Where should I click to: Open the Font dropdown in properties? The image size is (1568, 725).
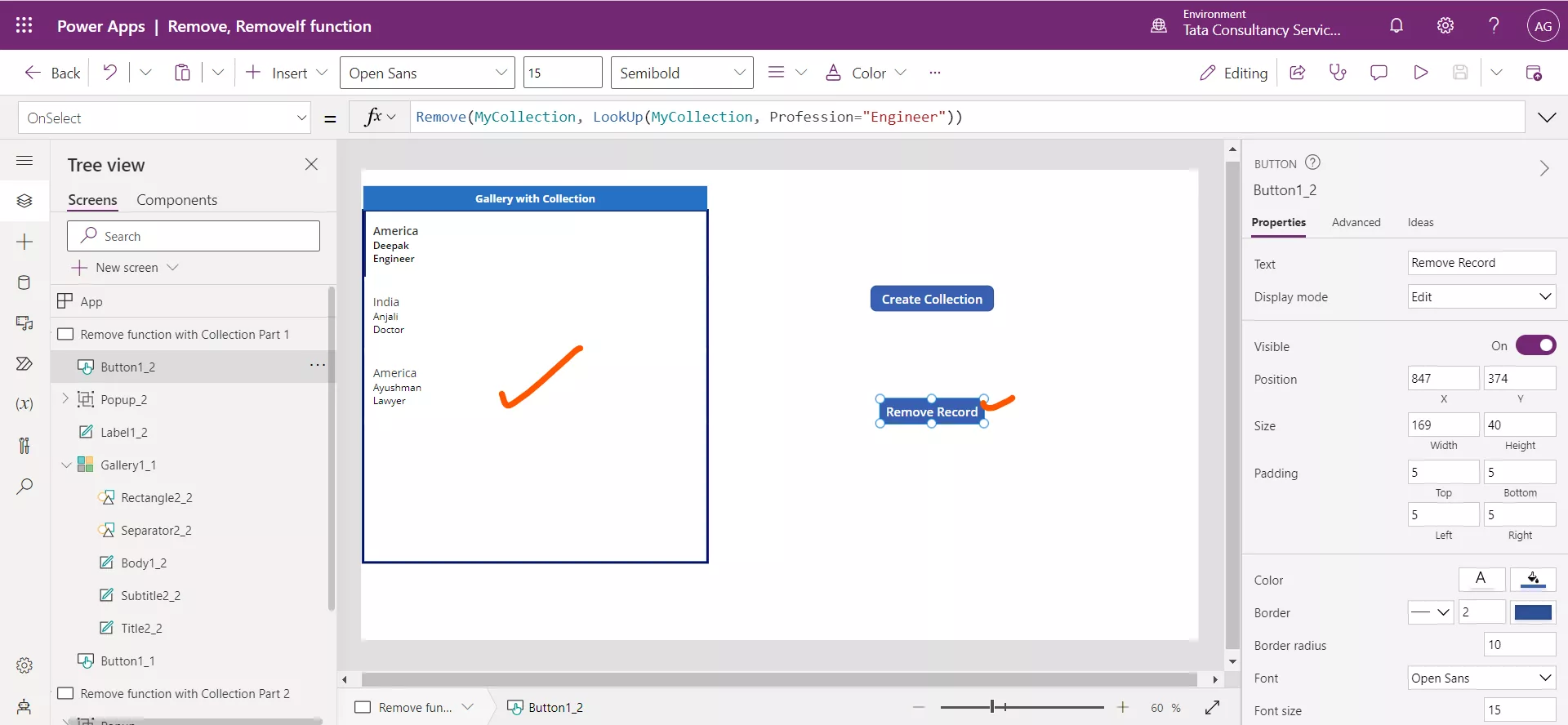point(1481,678)
